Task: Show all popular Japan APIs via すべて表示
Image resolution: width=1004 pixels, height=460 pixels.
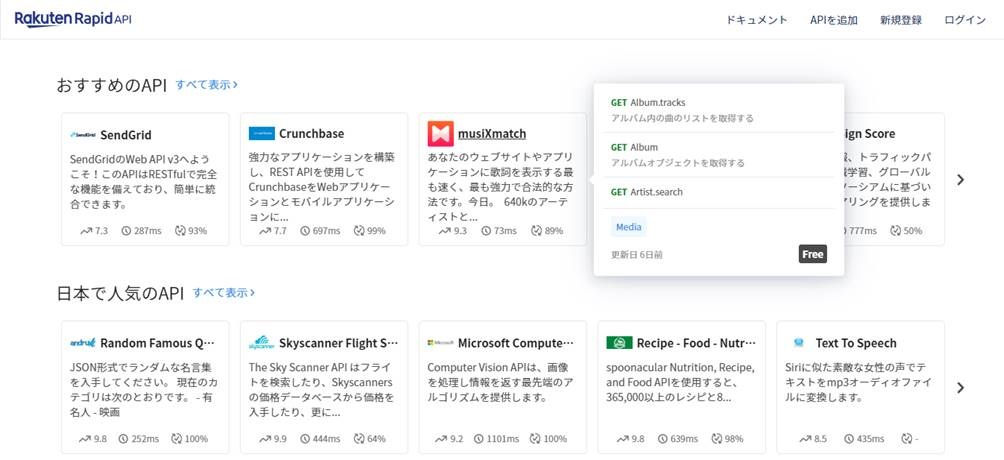Action: [x=223, y=293]
